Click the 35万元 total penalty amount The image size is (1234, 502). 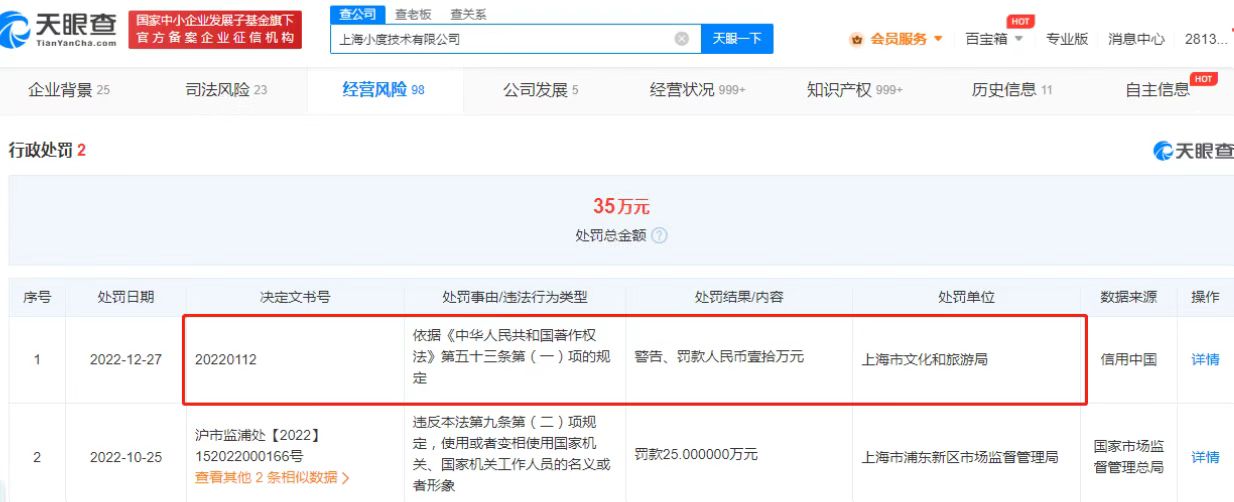[621, 206]
